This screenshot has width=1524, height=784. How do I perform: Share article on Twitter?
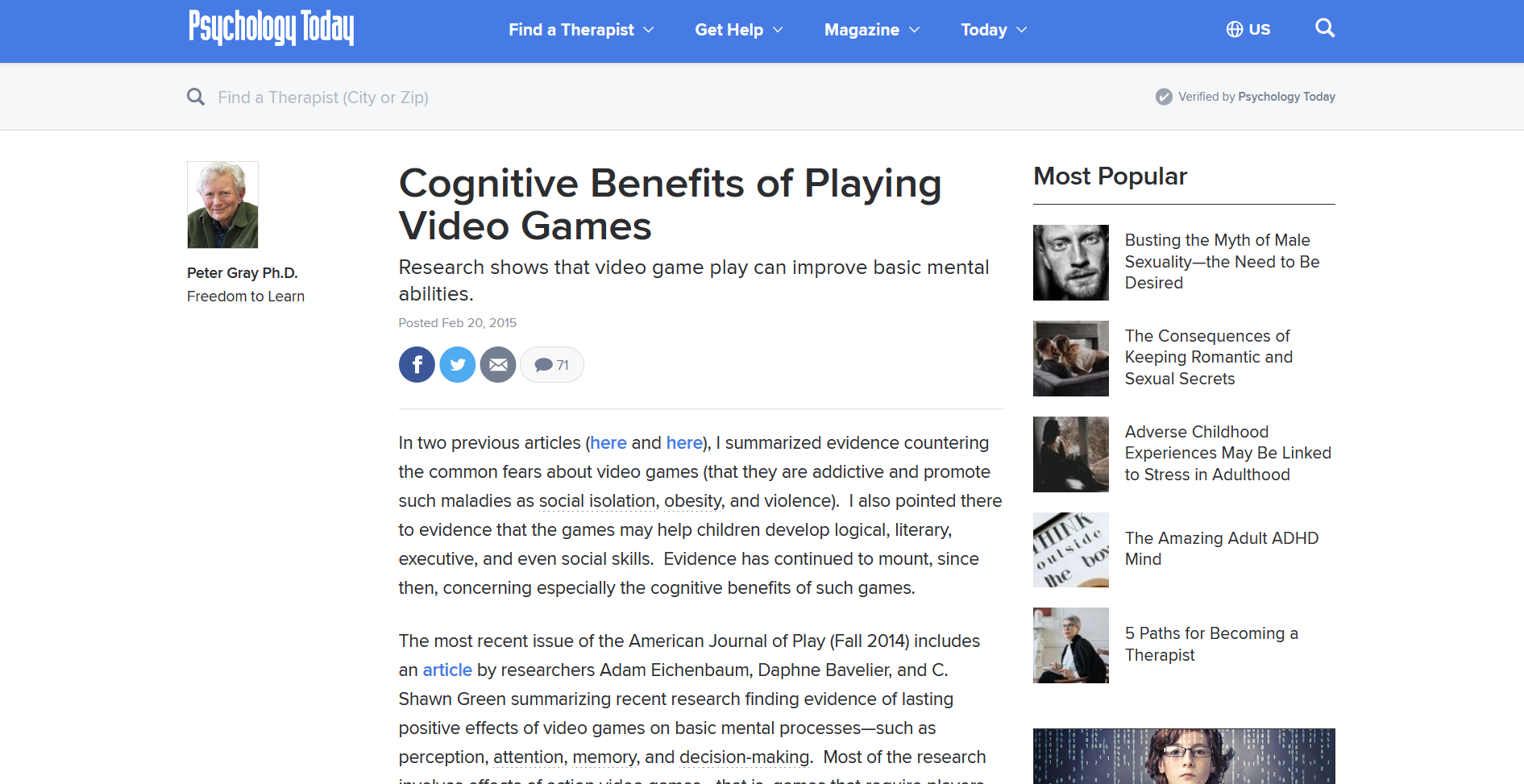tap(458, 365)
